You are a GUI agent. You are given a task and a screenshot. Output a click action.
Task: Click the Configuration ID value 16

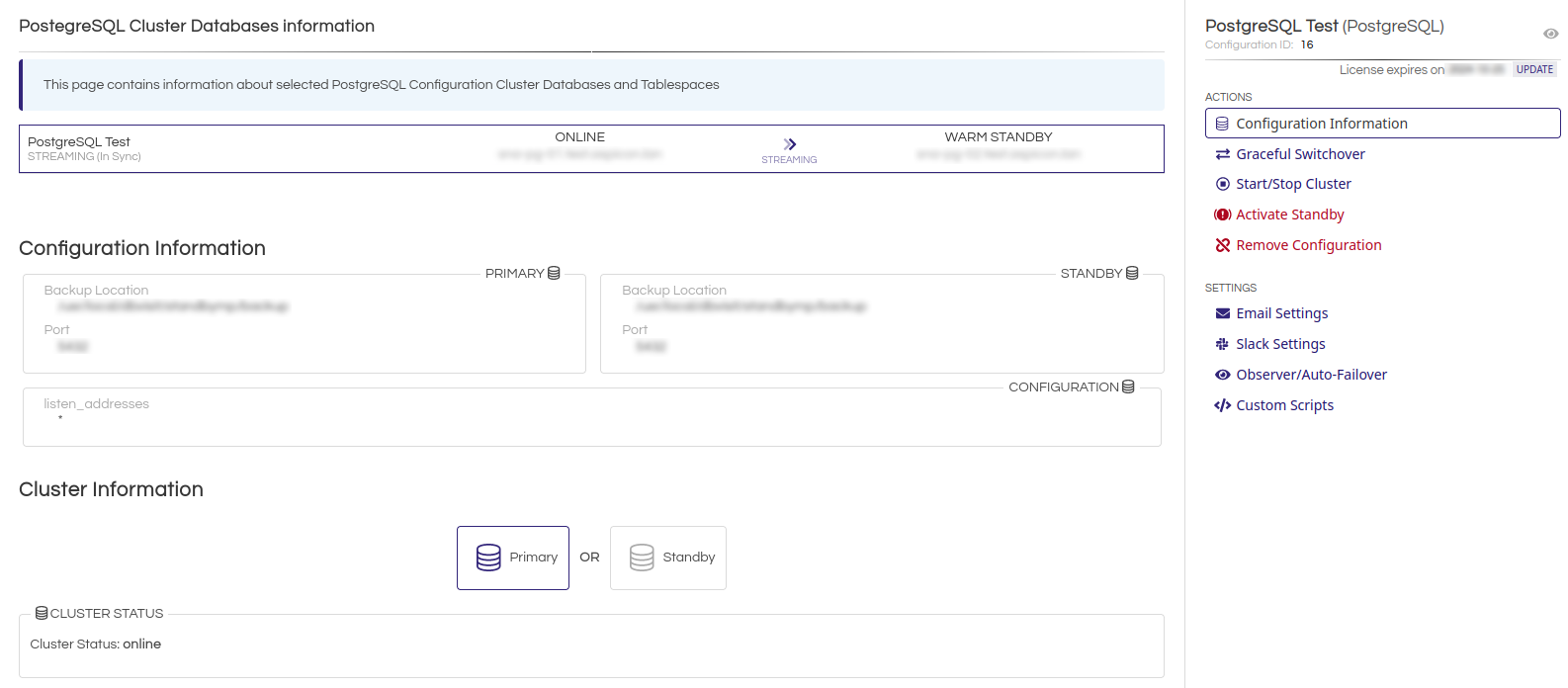pyautogui.click(x=1307, y=44)
